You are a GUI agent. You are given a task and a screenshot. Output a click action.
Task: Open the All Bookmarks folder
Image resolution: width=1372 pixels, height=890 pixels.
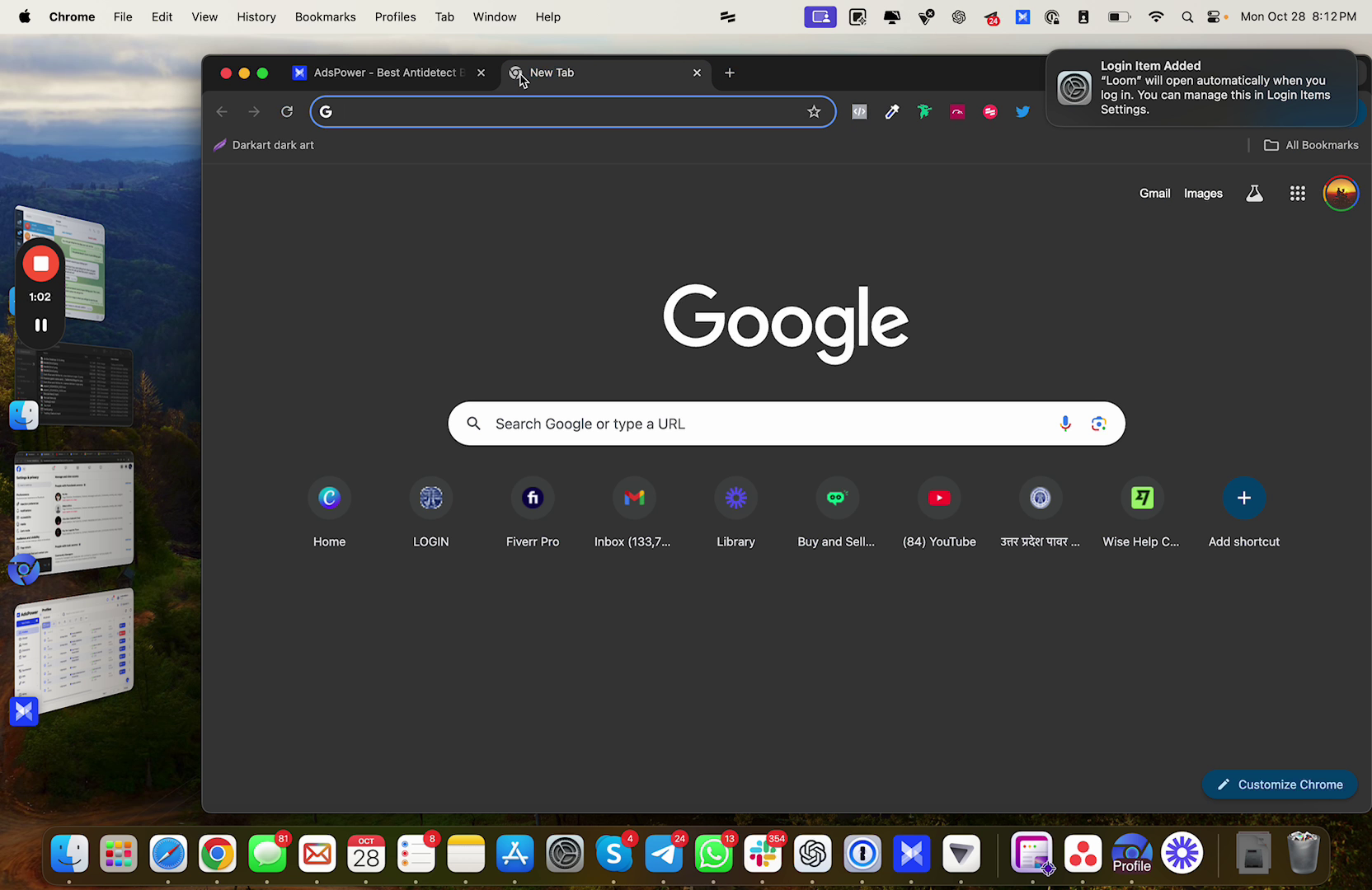click(x=1311, y=145)
